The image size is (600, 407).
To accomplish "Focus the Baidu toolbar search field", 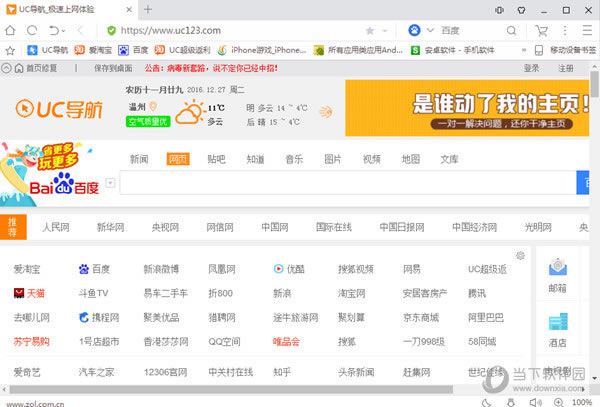I will 471,31.
